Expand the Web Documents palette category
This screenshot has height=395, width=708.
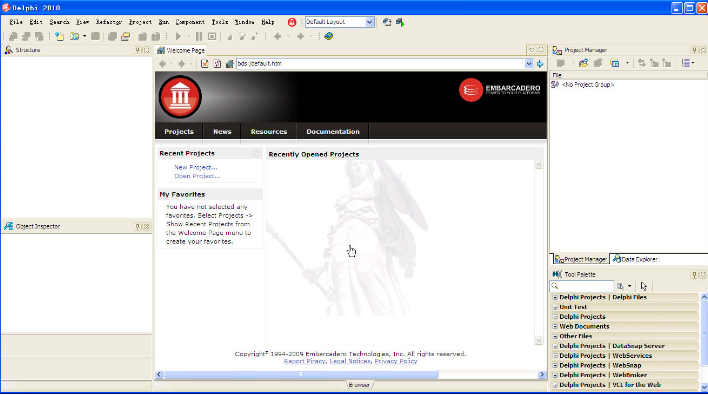(555, 327)
